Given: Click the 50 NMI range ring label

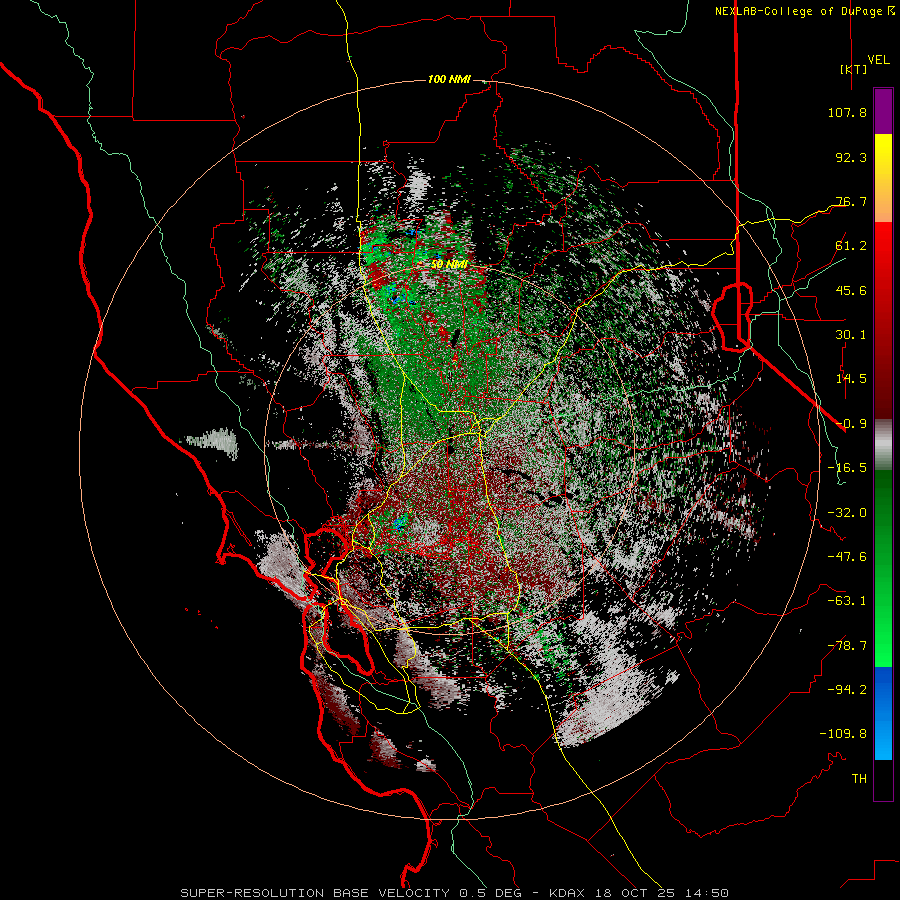Looking at the screenshot, I should click(x=449, y=265).
